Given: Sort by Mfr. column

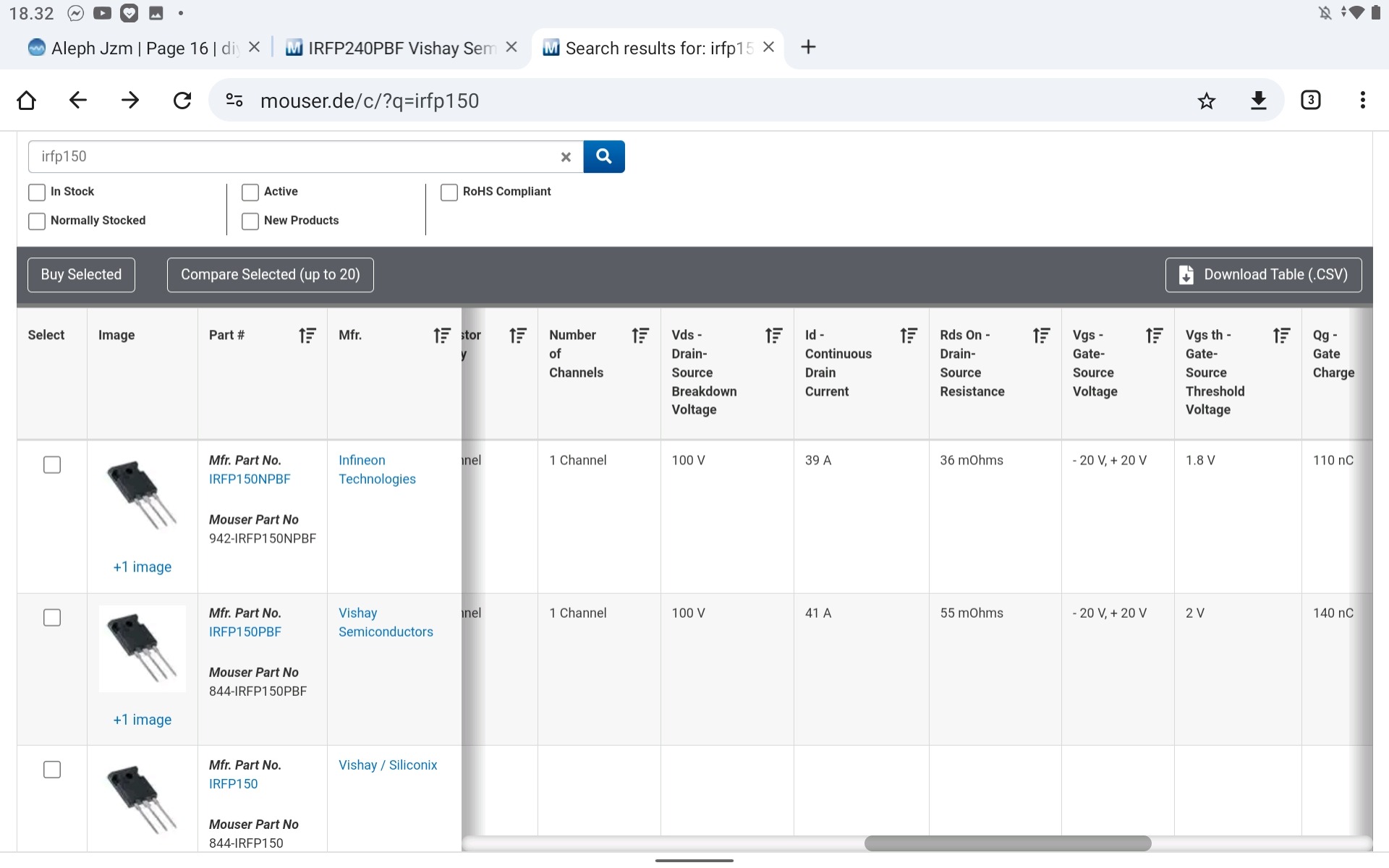Looking at the screenshot, I should click(x=442, y=336).
